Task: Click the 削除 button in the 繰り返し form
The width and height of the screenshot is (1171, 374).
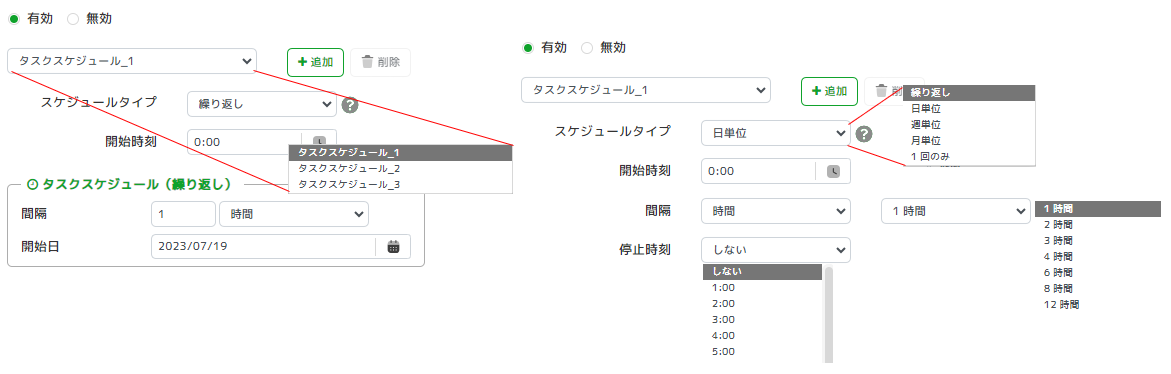Action: point(380,63)
